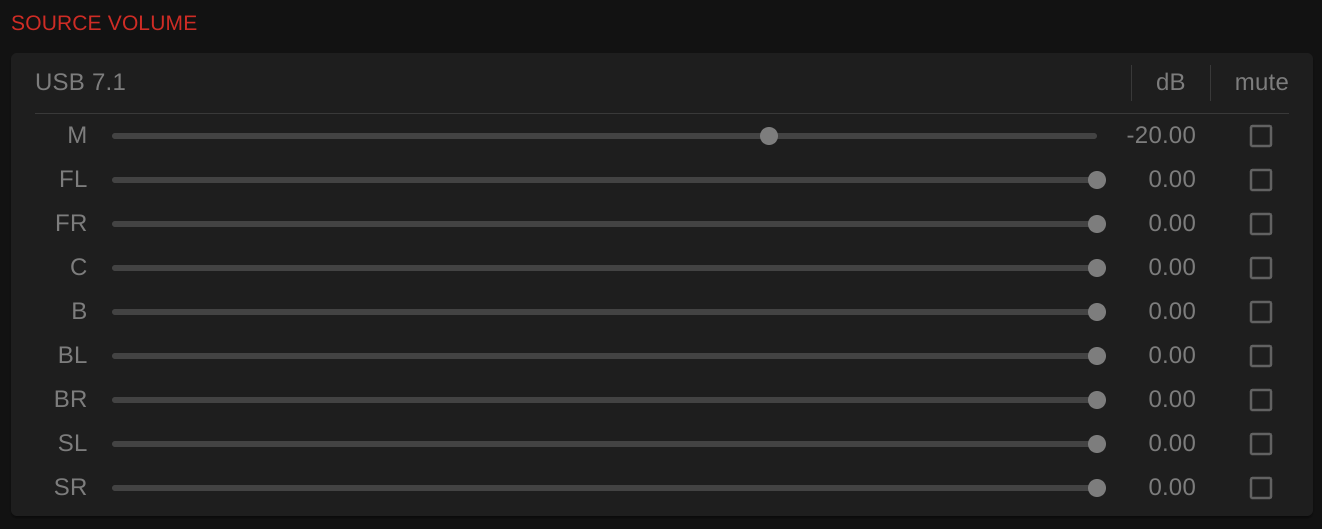Click the FL 0.00 dB value
This screenshot has height=529, width=1322.
[x=1172, y=179]
